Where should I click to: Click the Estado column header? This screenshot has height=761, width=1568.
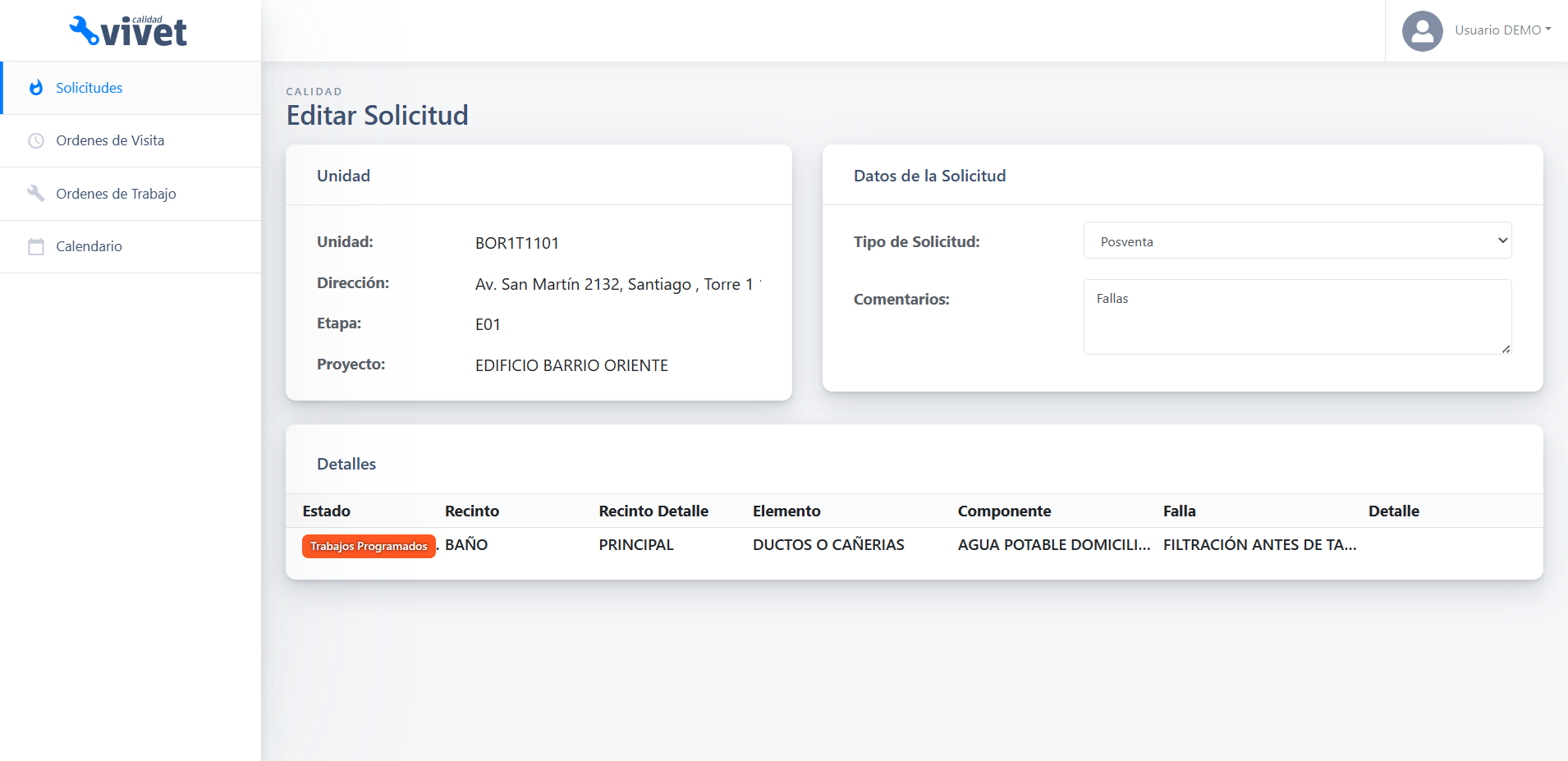tap(326, 511)
